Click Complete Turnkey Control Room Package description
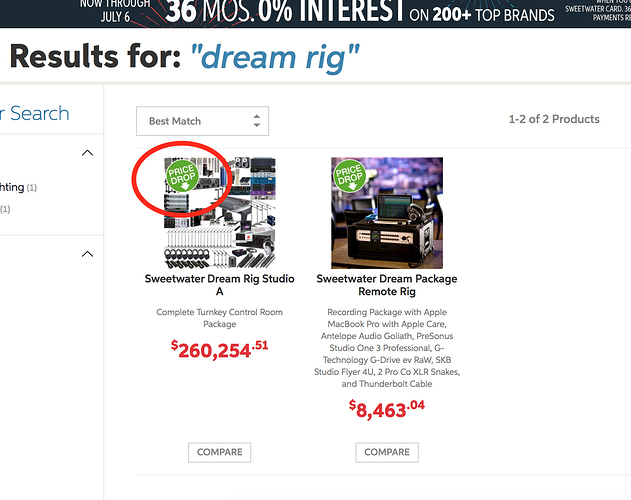 (219, 318)
